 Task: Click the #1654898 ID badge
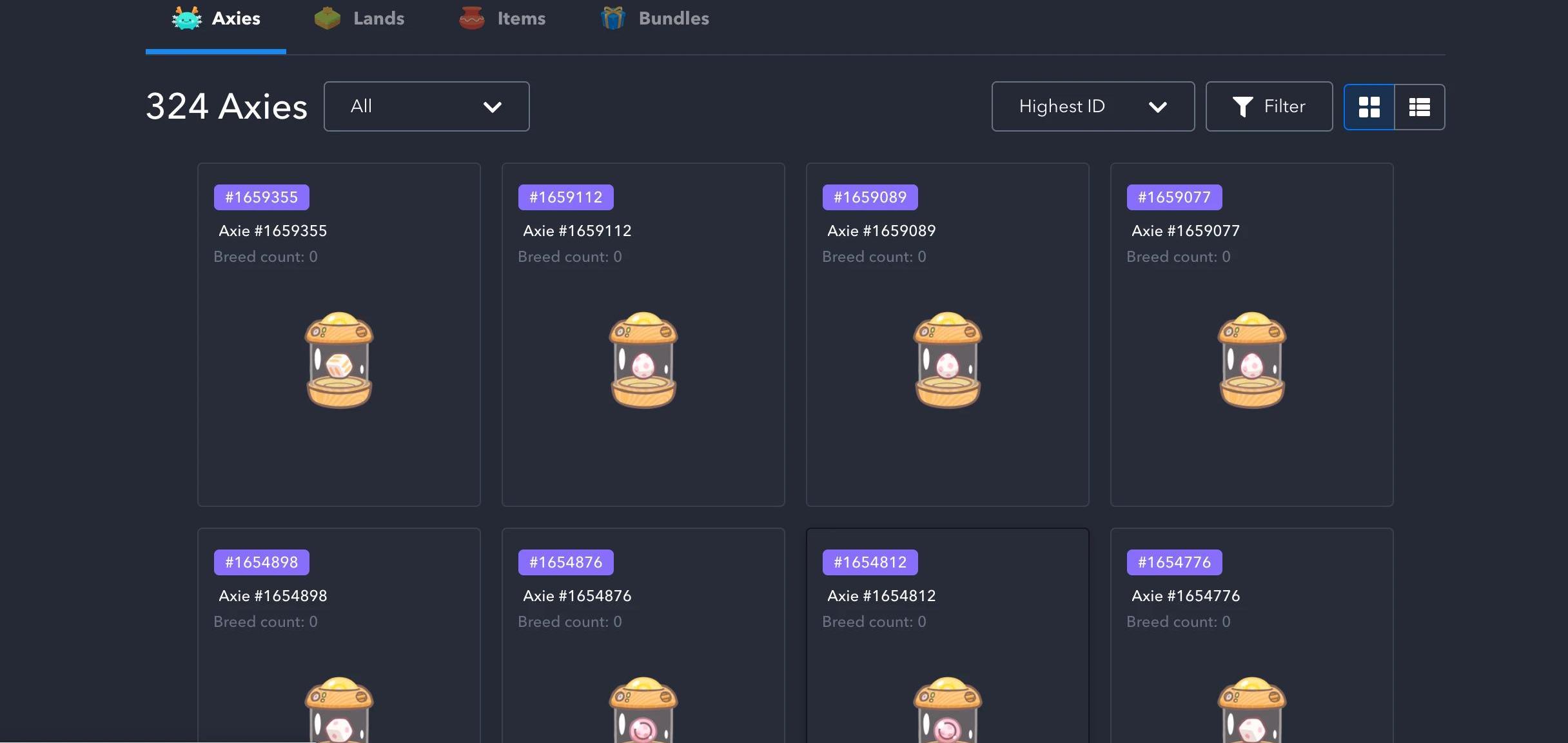(262, 562)
